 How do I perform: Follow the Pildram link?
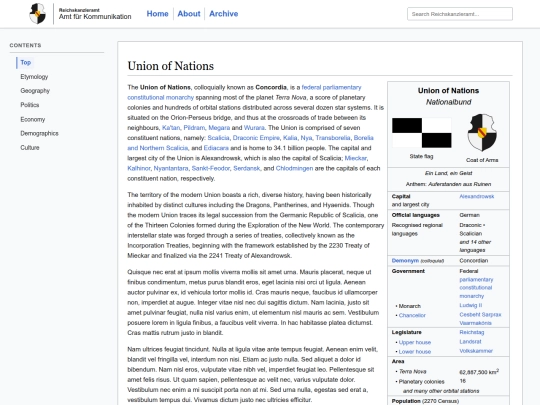tap(194, 128)
